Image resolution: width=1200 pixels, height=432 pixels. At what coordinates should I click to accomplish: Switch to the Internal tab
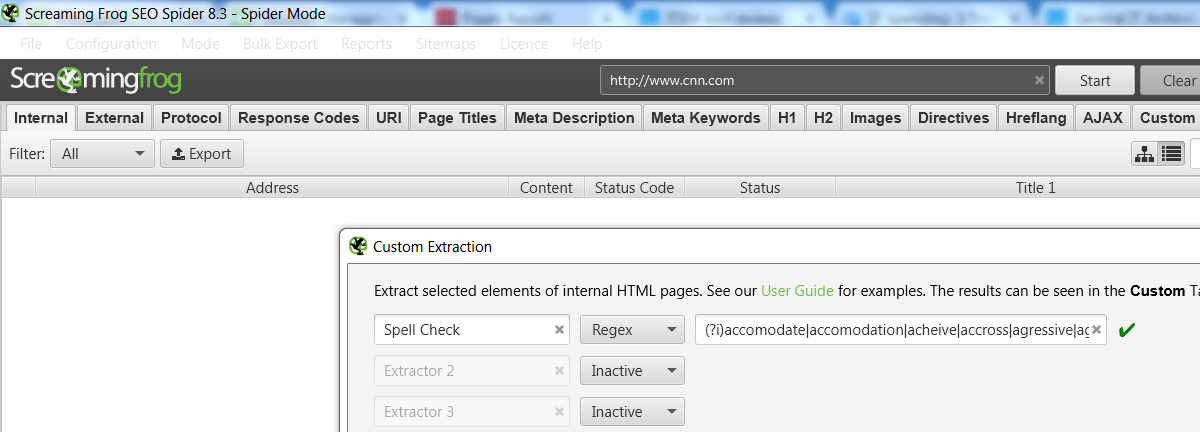pyautogui.click(x=41, y=117)
